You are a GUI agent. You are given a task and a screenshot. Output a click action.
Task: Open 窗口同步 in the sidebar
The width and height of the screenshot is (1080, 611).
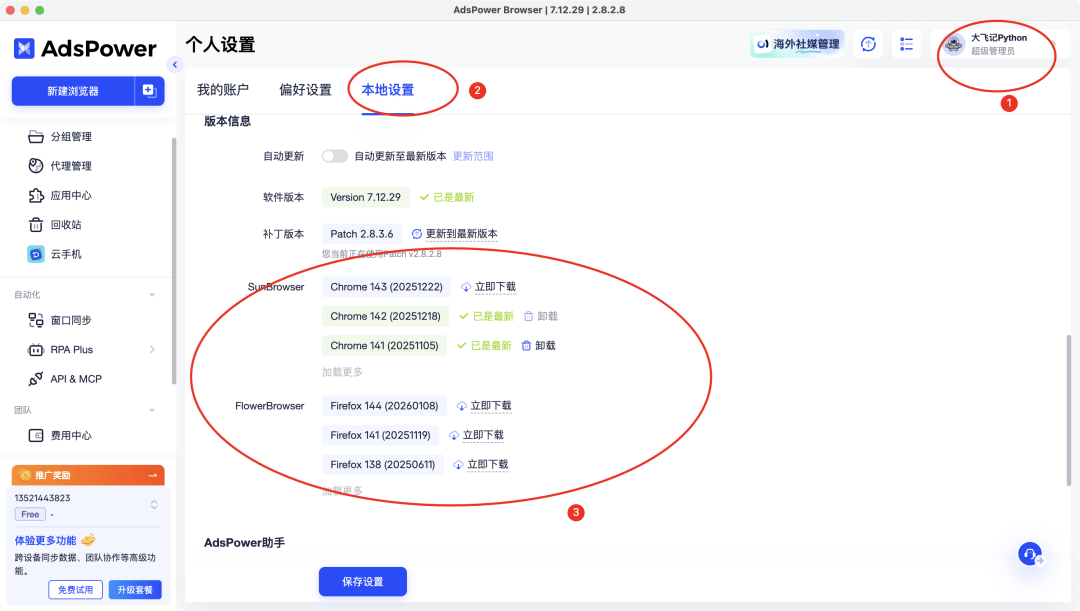(x=71, y=320)
